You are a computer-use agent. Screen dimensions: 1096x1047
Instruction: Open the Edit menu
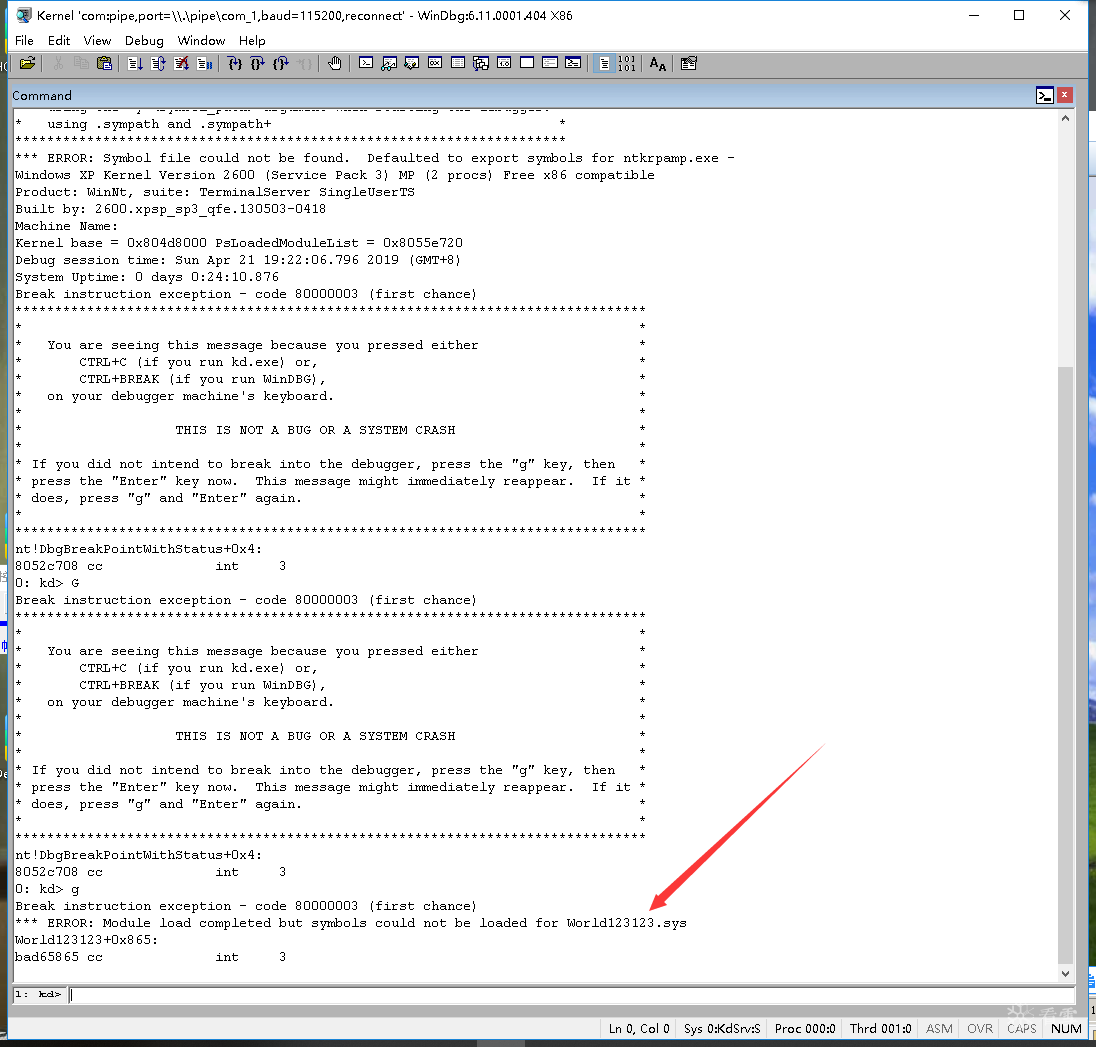pos(59,41)
